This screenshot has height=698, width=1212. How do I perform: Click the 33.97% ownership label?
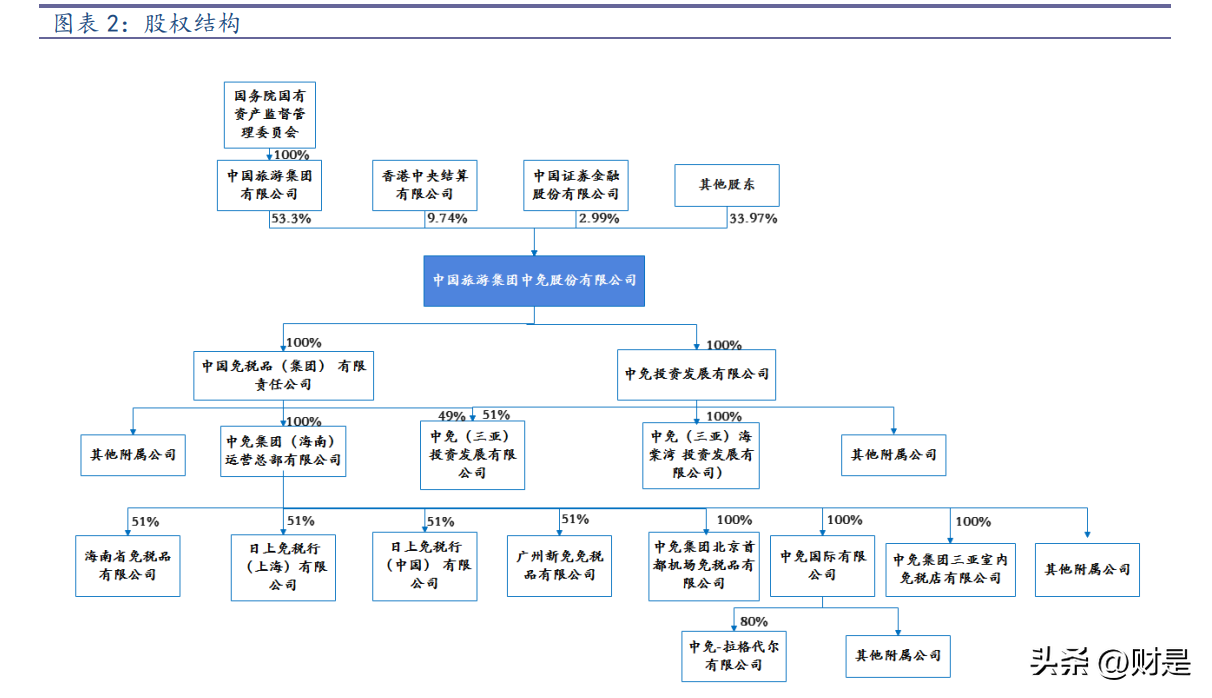point(753,218)
